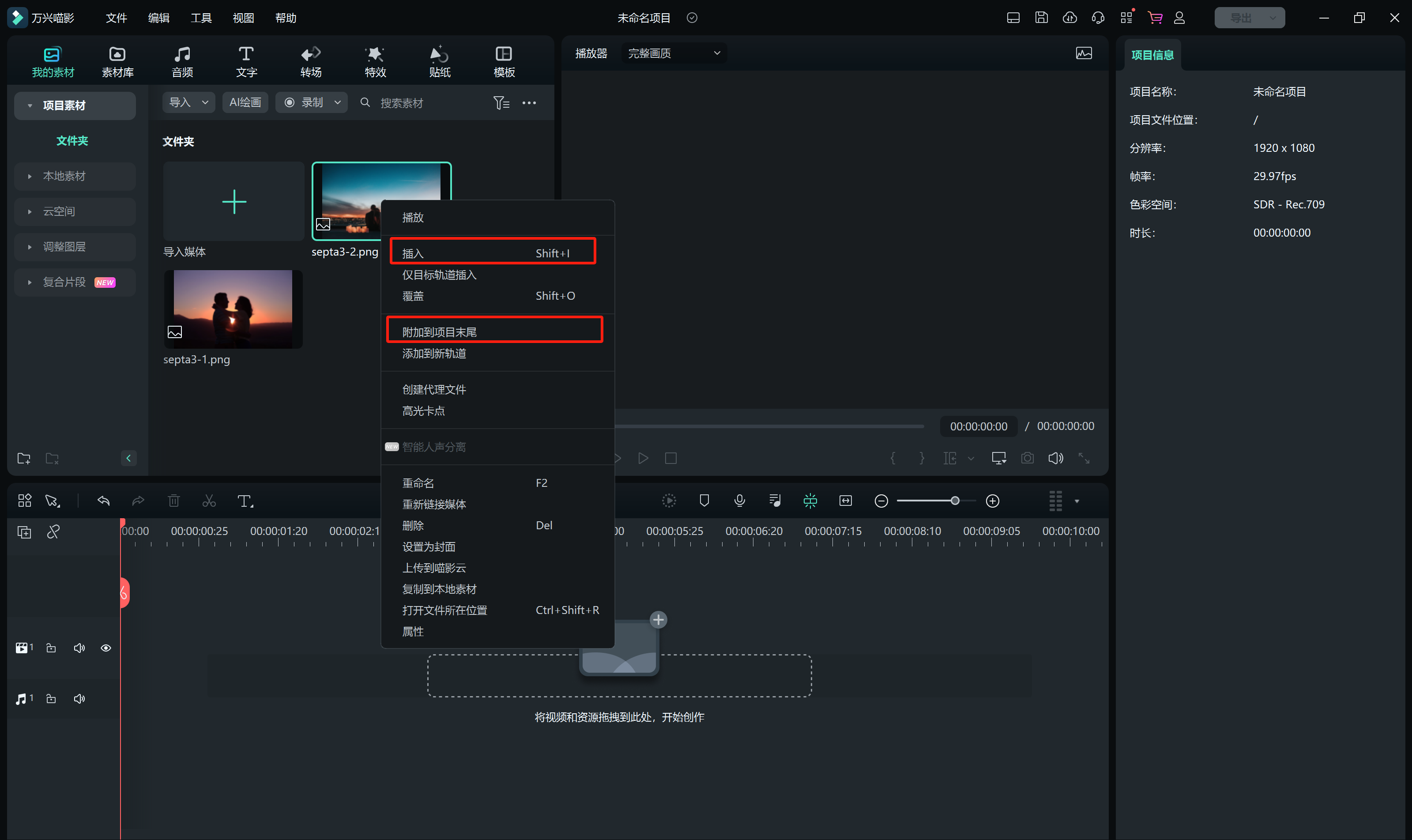Screen dimensions: 1412x840
Task: Click the snapshot camera icon under player
Action: click(1027, 458)
